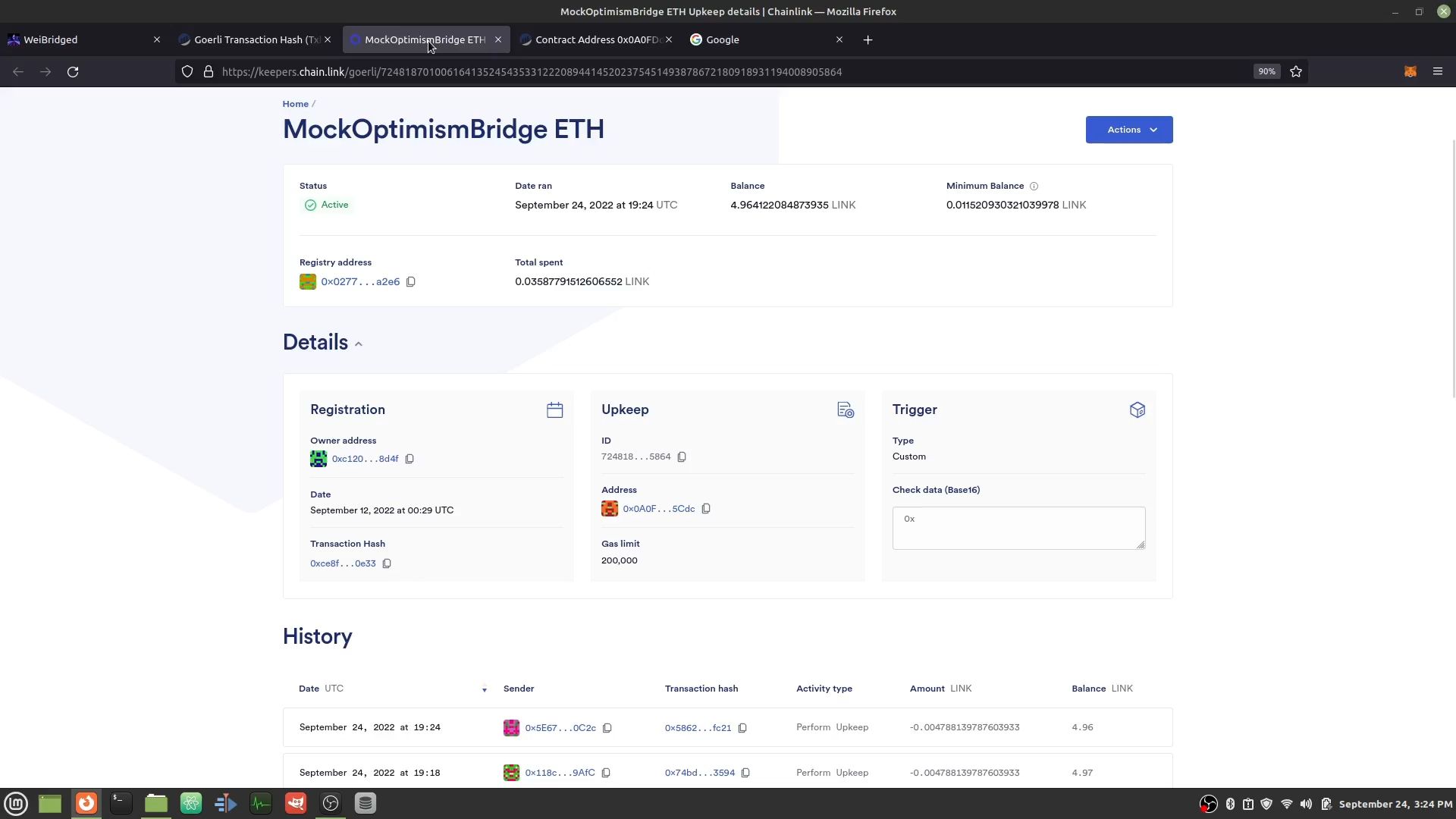
Task: Open the Atom editor taskbar icon
Action: [x=191, y=804]
